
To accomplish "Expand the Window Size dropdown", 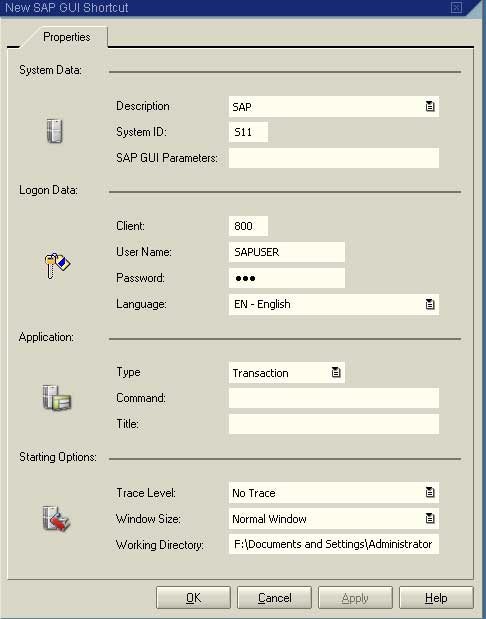I will click(x=430, y=518).
